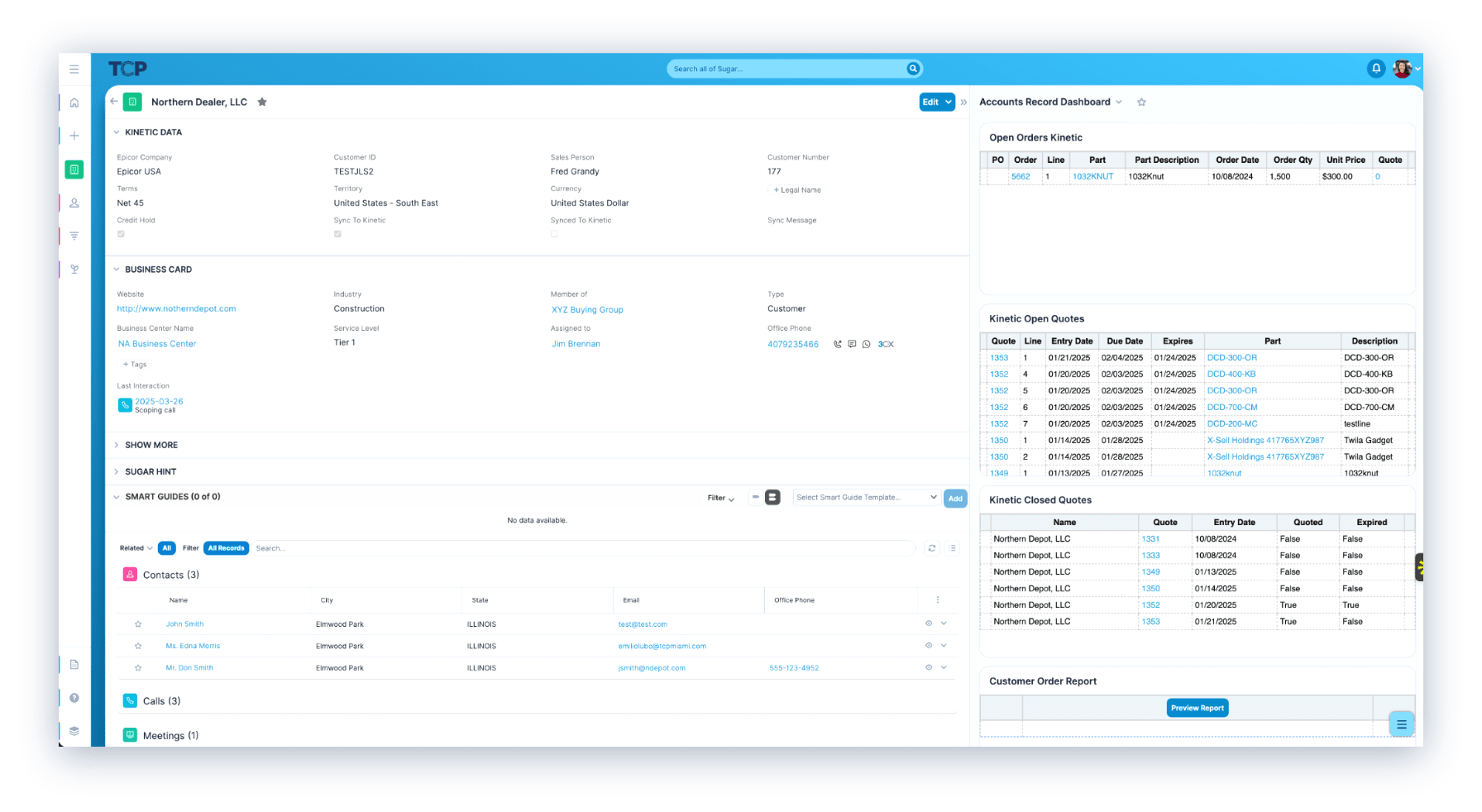Open the Smart Guides Filter dropdown
The height and width of the screenshot is (812, 1482).
point(721,498)
